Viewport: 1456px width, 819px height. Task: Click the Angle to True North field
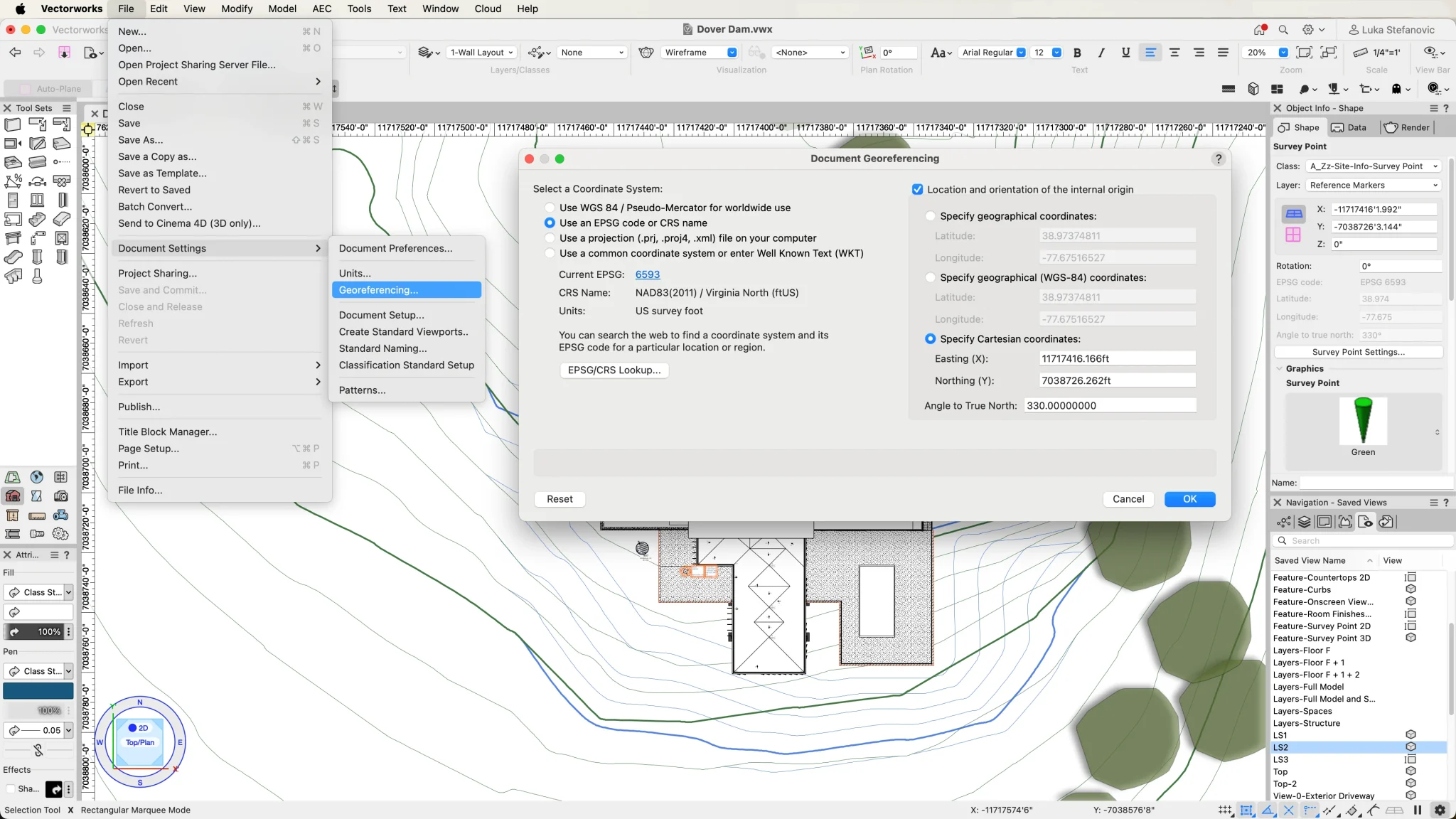coord(1109,406)
